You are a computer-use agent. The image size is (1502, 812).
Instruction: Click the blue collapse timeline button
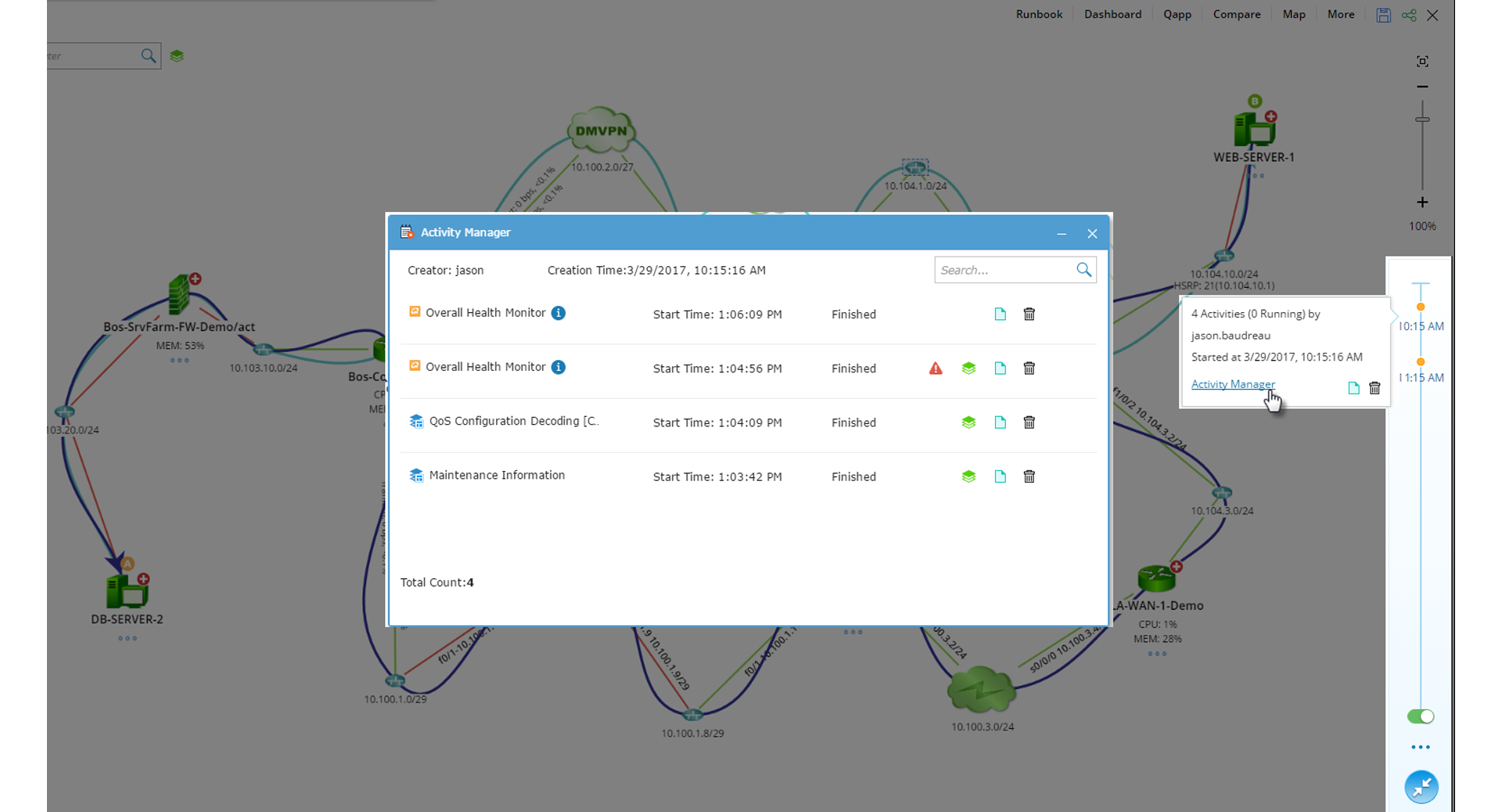(x=1421, y=787)
